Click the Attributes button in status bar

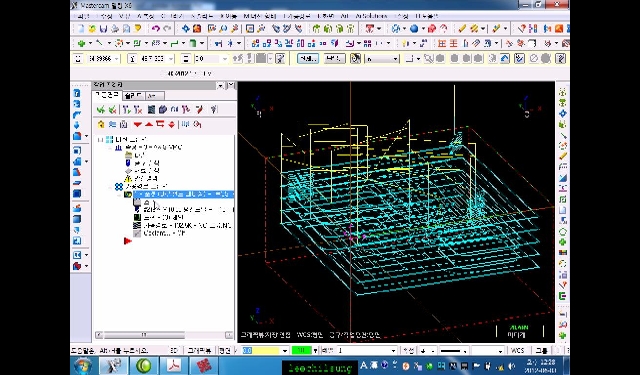[x=408, y=351]
